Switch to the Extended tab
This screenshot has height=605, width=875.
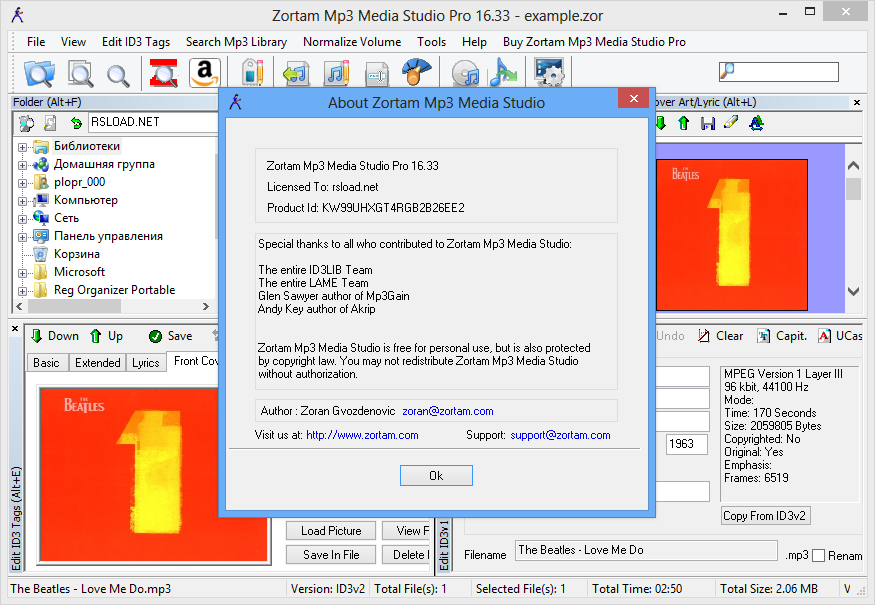[x=98, y=363]
